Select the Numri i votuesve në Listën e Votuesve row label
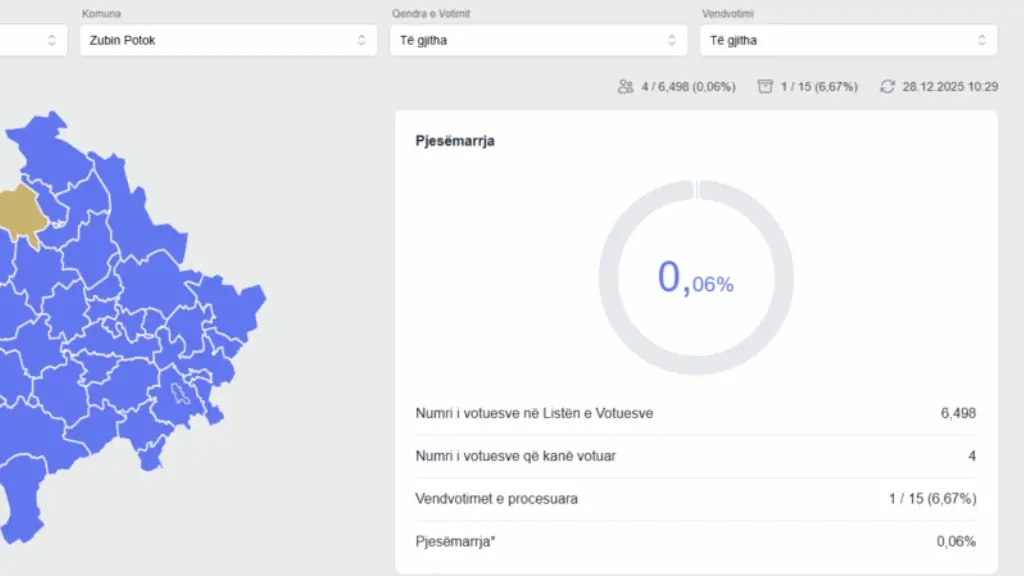 [x=534, y=413]
